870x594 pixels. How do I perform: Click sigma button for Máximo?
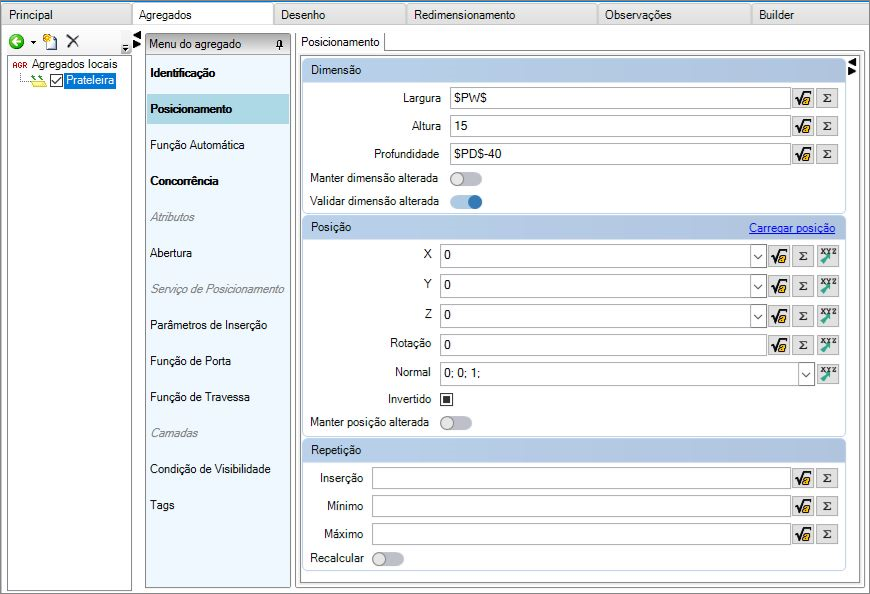click(x=827, y=534)
